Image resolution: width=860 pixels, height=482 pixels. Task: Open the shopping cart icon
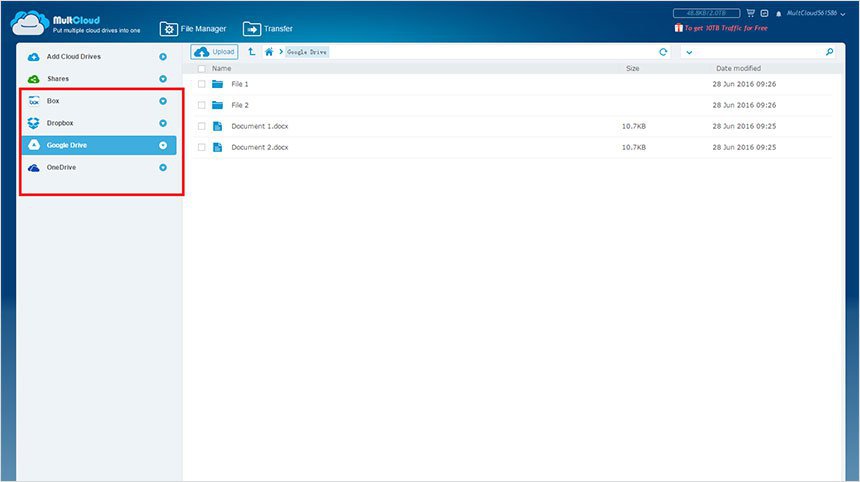coord(750,14)
